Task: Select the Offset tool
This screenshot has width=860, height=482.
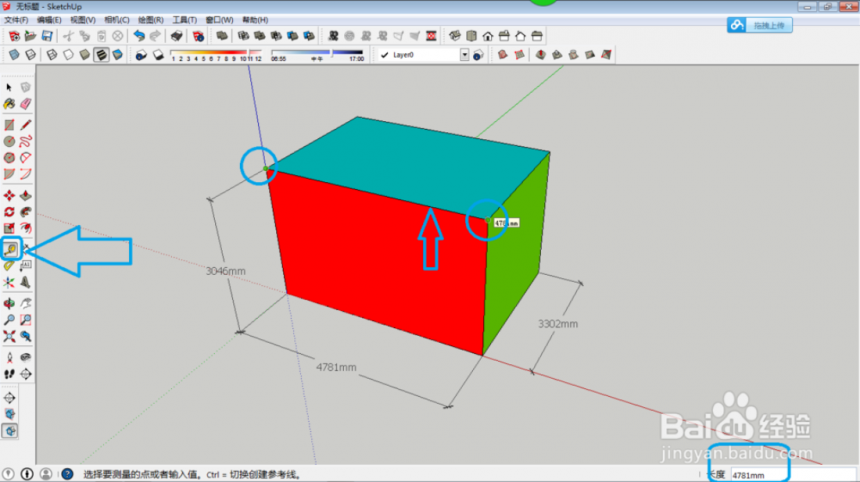Action: coord(26,228)
